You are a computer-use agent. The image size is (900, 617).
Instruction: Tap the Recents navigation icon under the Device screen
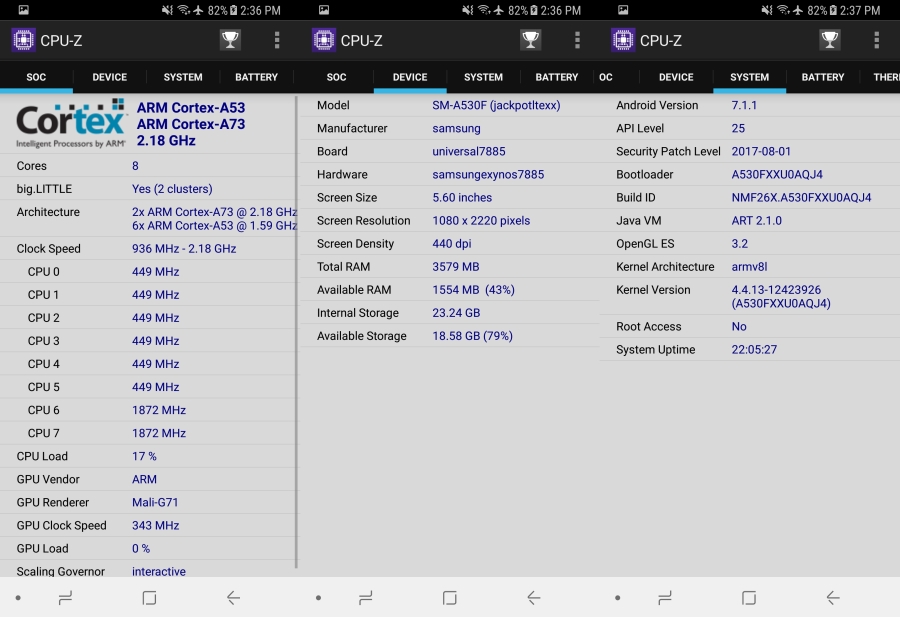click(x=366, y=598)
